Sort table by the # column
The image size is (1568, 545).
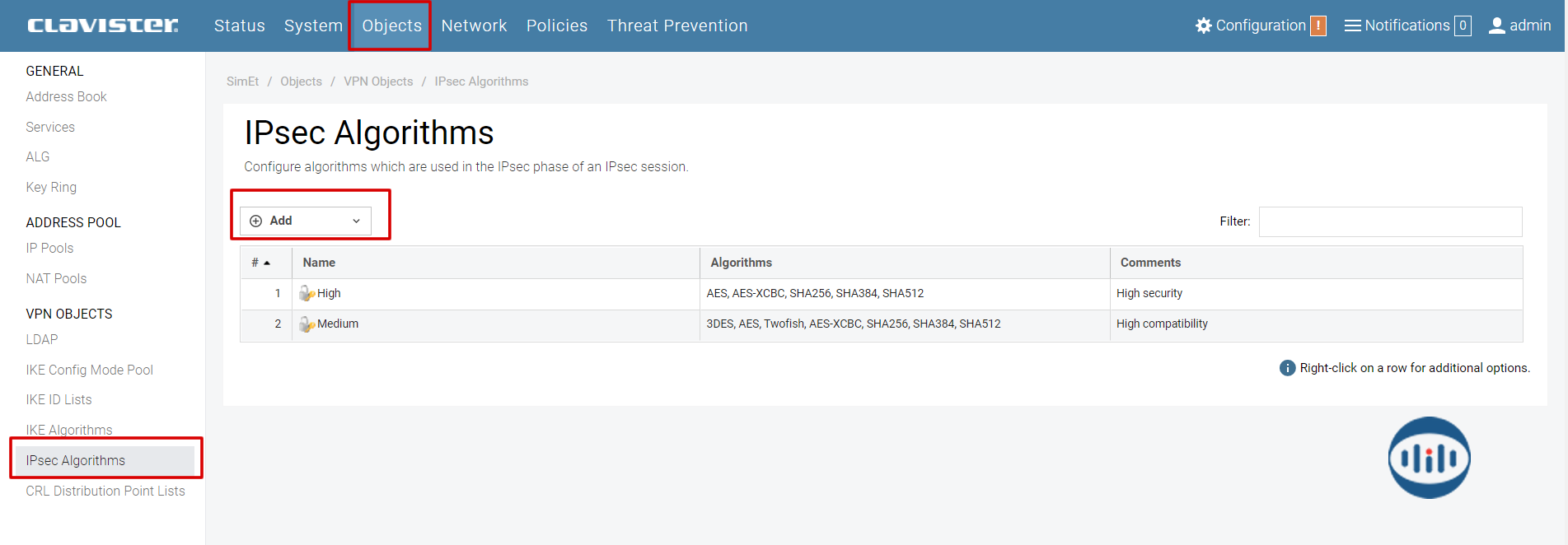(x=261, y=263)
